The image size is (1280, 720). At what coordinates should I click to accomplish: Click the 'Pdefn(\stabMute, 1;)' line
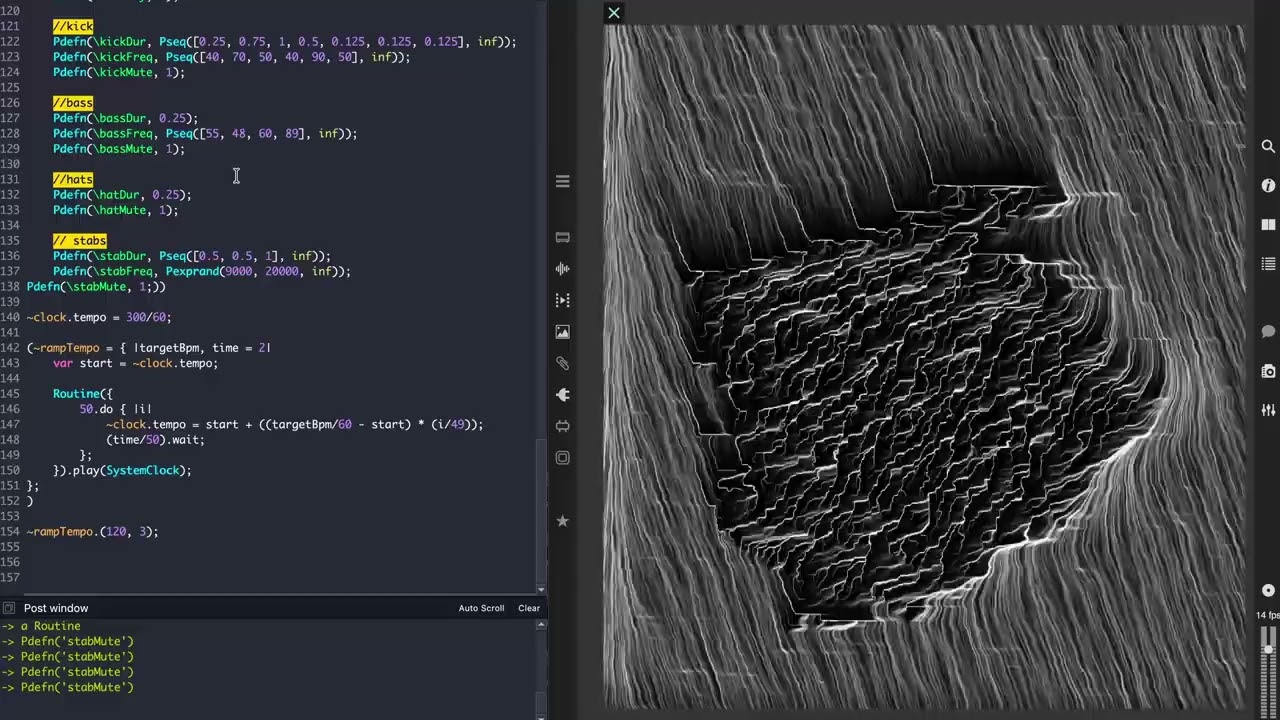coord(96,287)
